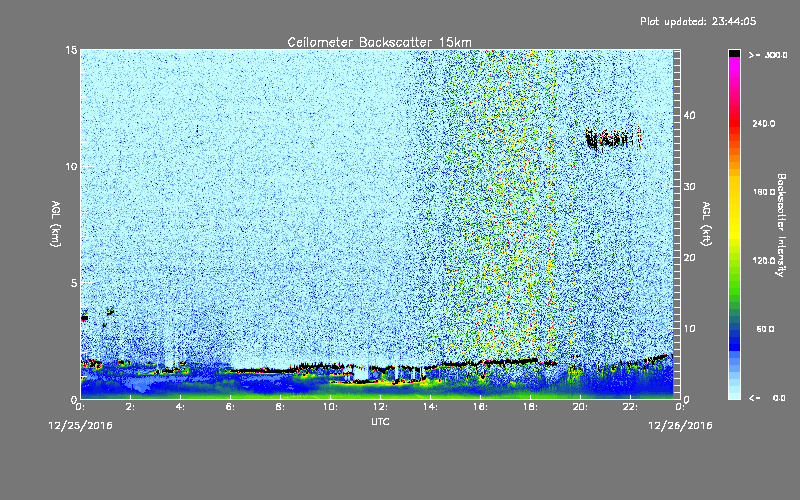
Task: Click the "2:" hour tick label
Action: point(131,407)
